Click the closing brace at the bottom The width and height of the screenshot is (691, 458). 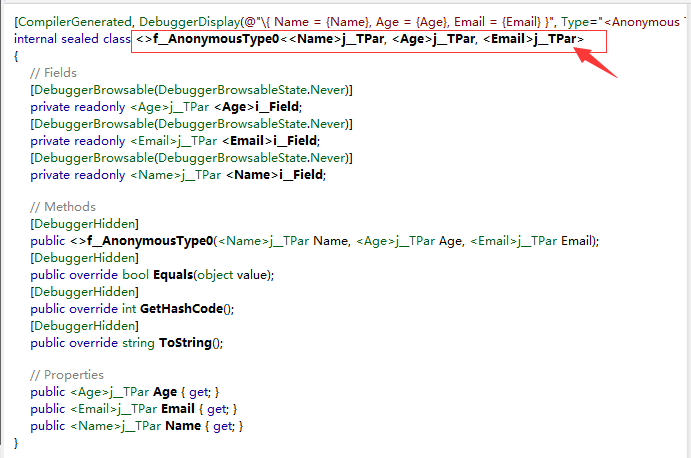(x=16, y=443)
